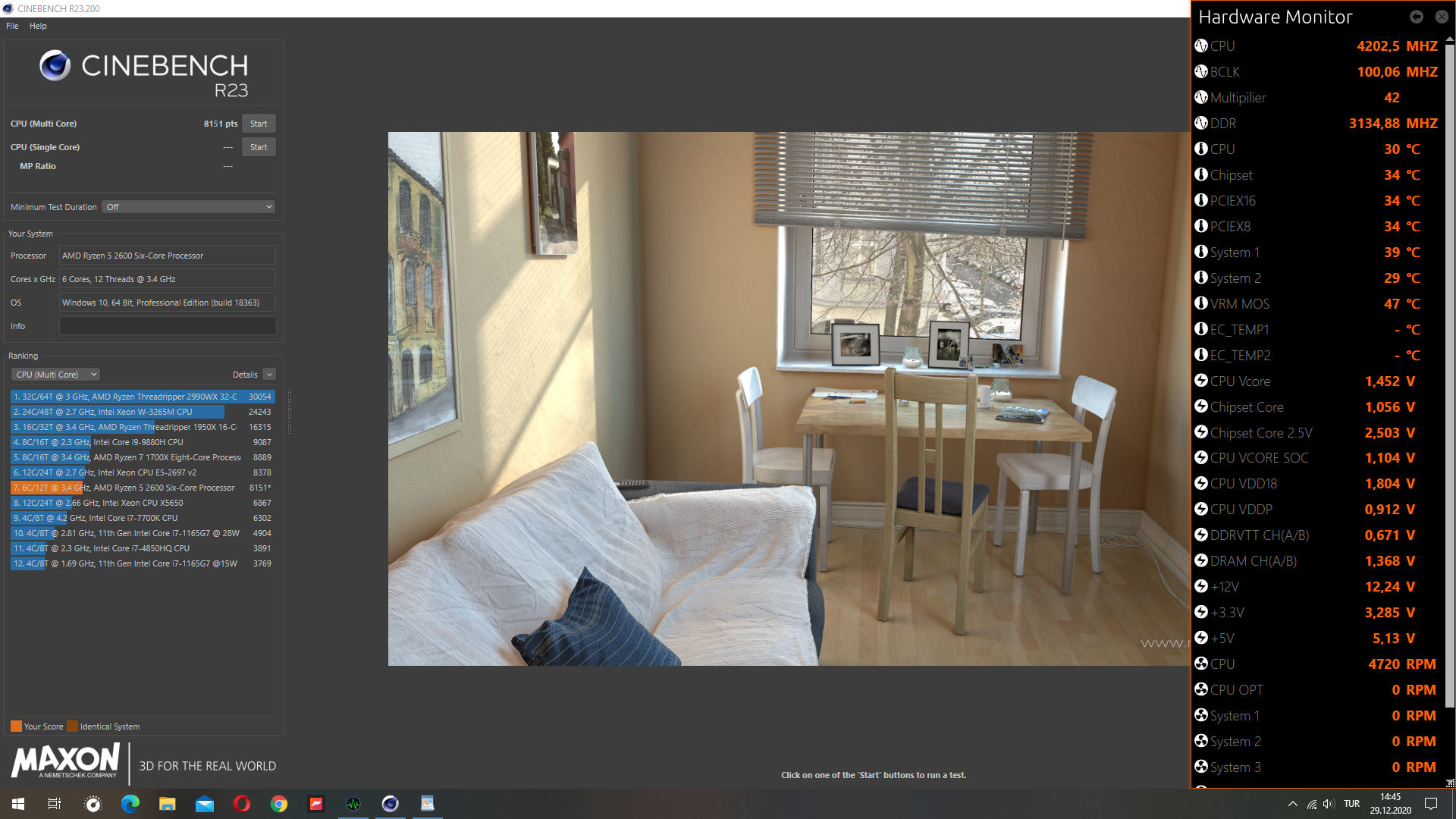Click the frequency icon beside DDR

tap(1201, 123)
